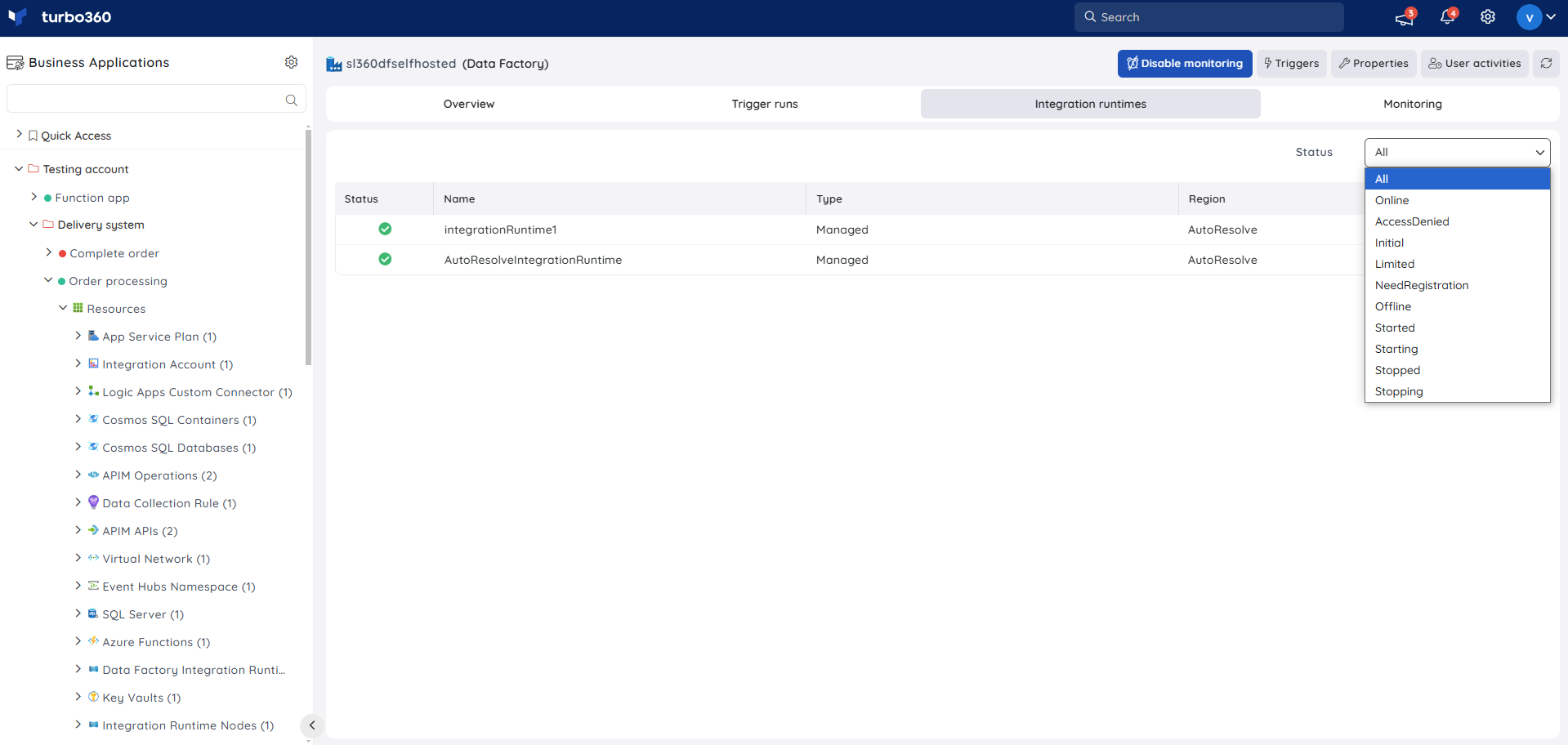Screen dimensions: 1568x745
Task: Collapse the Order processing node
Action: click(x=48, y=280)
